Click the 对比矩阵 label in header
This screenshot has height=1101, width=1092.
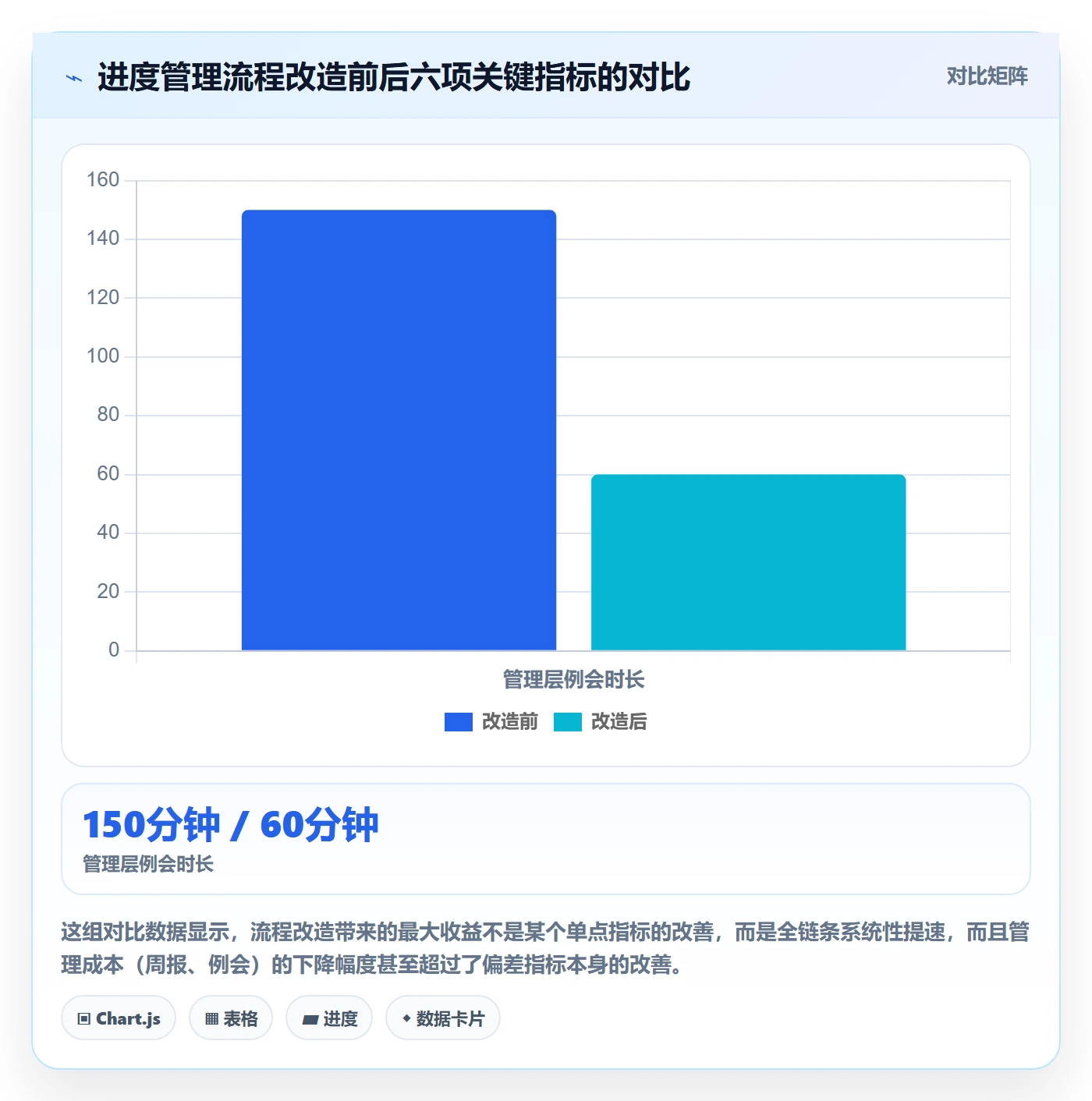coord(987,76)
